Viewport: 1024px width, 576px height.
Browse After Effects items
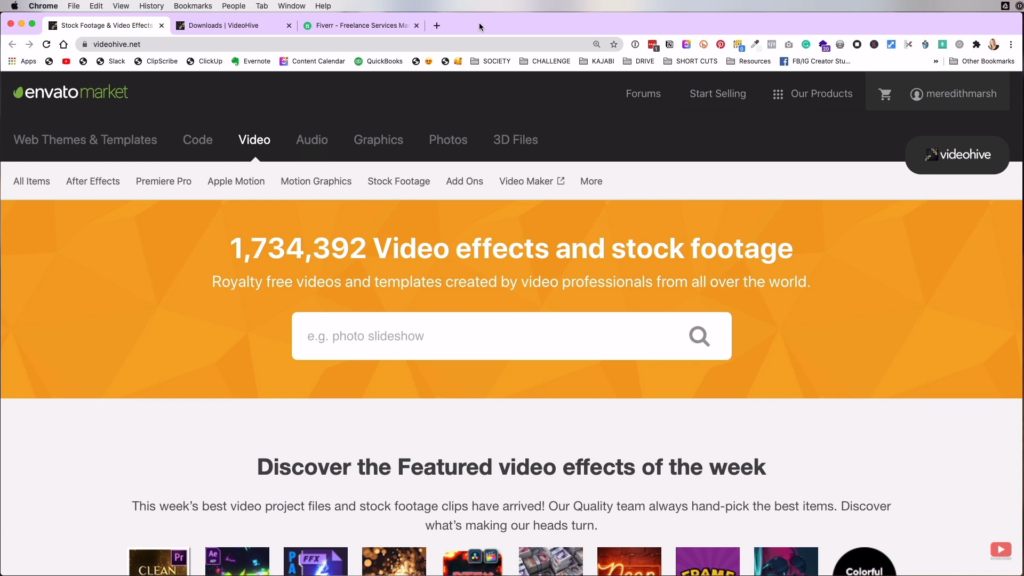93,182
